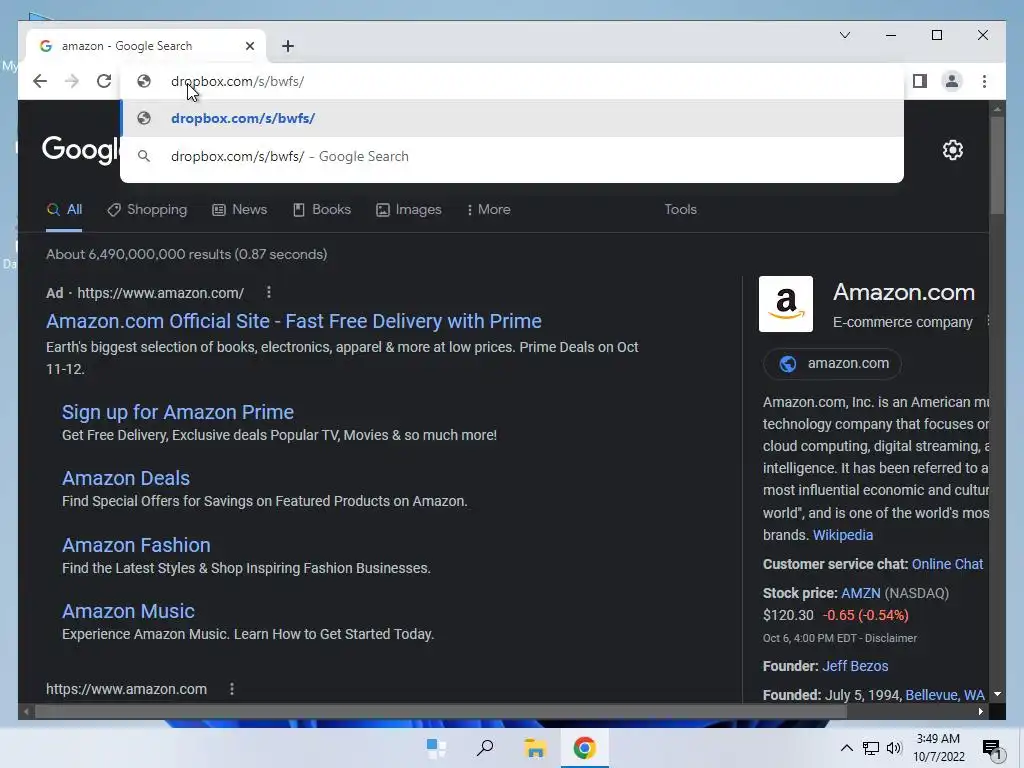Open the Amazon Music link
Screen dimensions: 1024x768
tap(128, 611)
